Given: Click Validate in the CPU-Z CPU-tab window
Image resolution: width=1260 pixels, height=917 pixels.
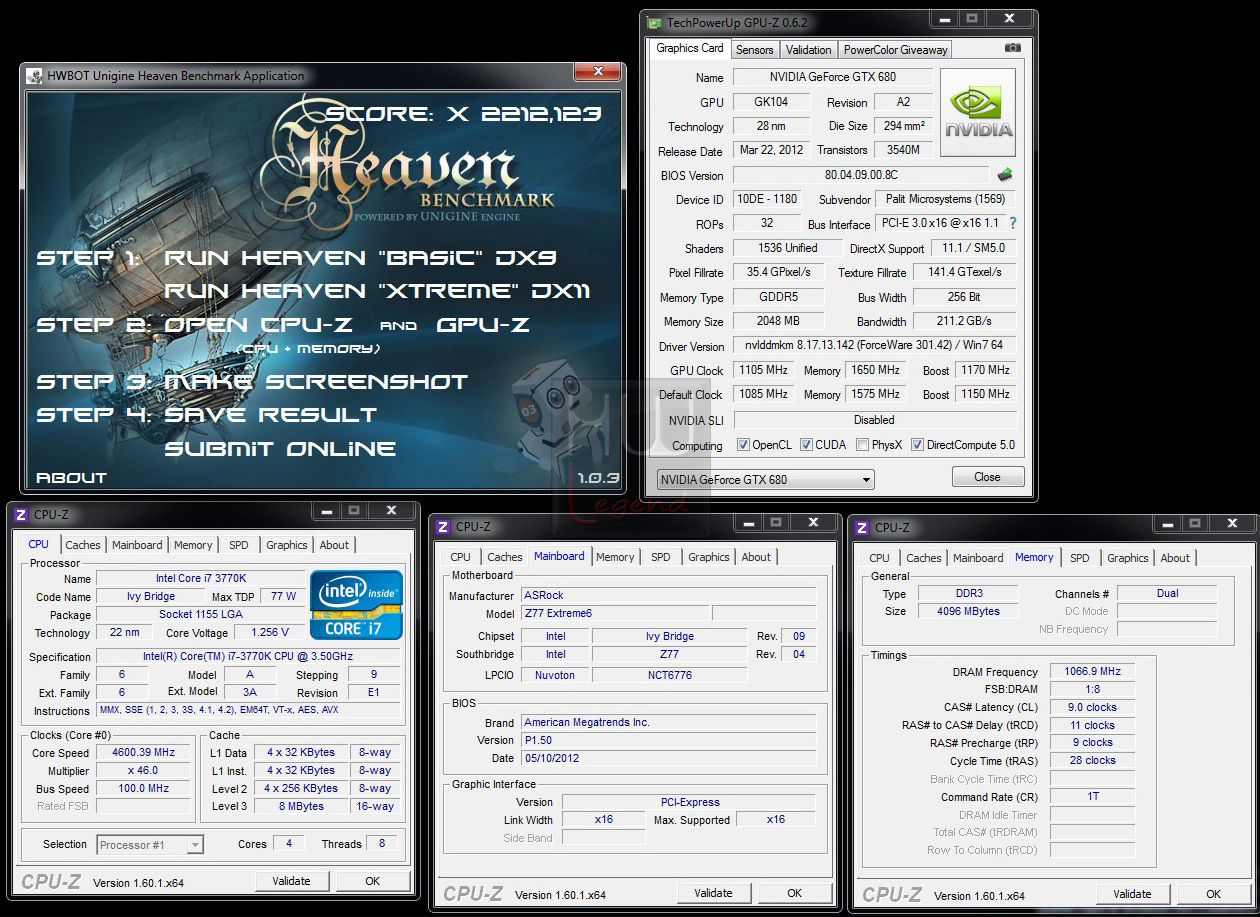Looking at the screenshot, I should pyautogui.click(x=291, y=881).
